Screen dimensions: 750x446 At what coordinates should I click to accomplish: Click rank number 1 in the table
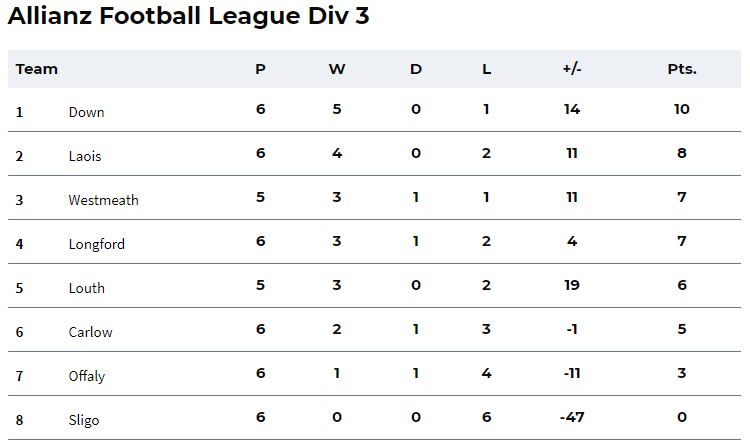pyautogui.click(x=19, y=112)
